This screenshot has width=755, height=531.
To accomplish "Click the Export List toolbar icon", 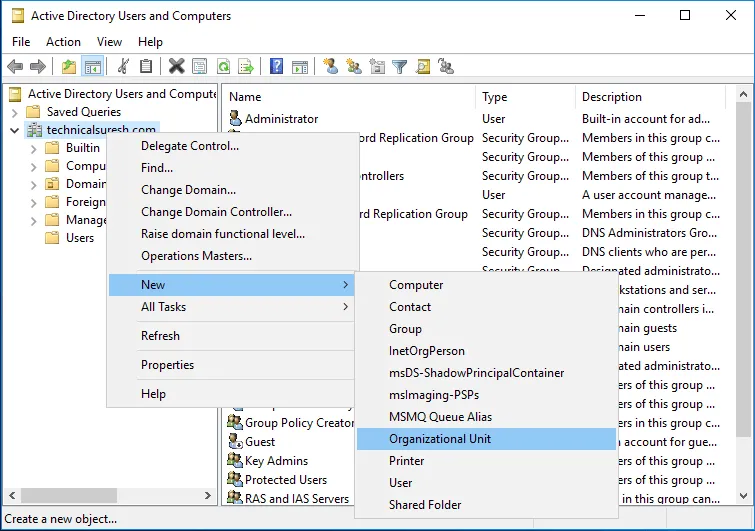I will click(x=246, y=66).
